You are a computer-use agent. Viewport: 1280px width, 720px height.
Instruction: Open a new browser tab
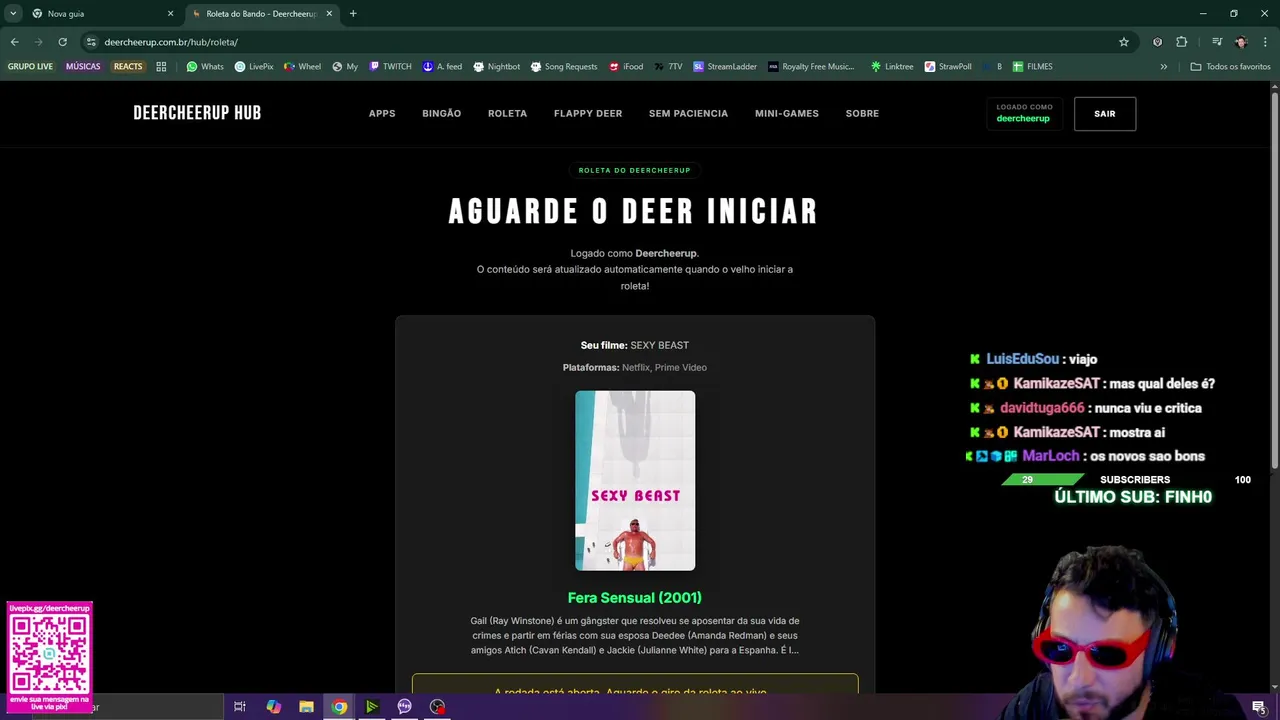pos(353,14)
